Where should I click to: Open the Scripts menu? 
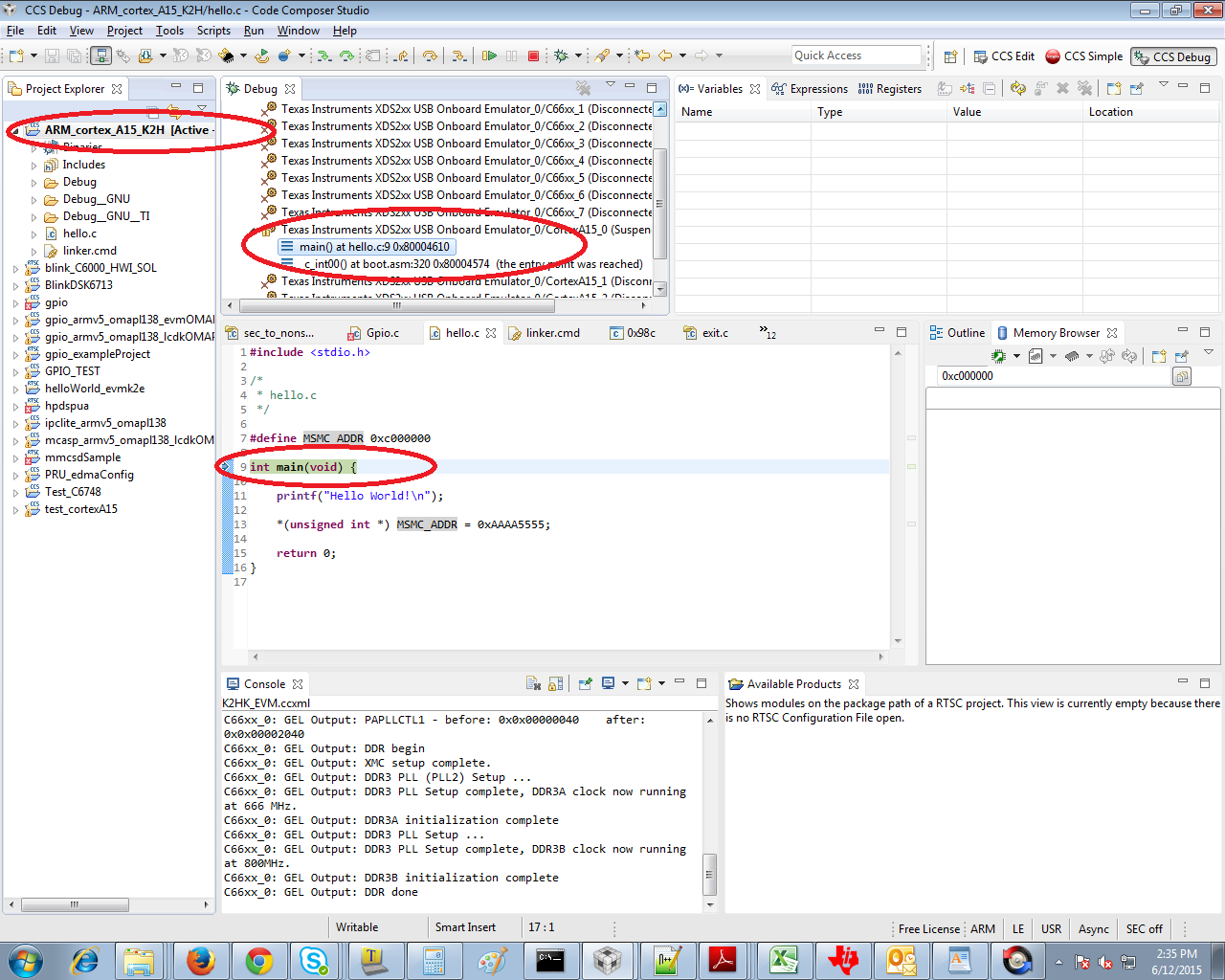[213, 31]
